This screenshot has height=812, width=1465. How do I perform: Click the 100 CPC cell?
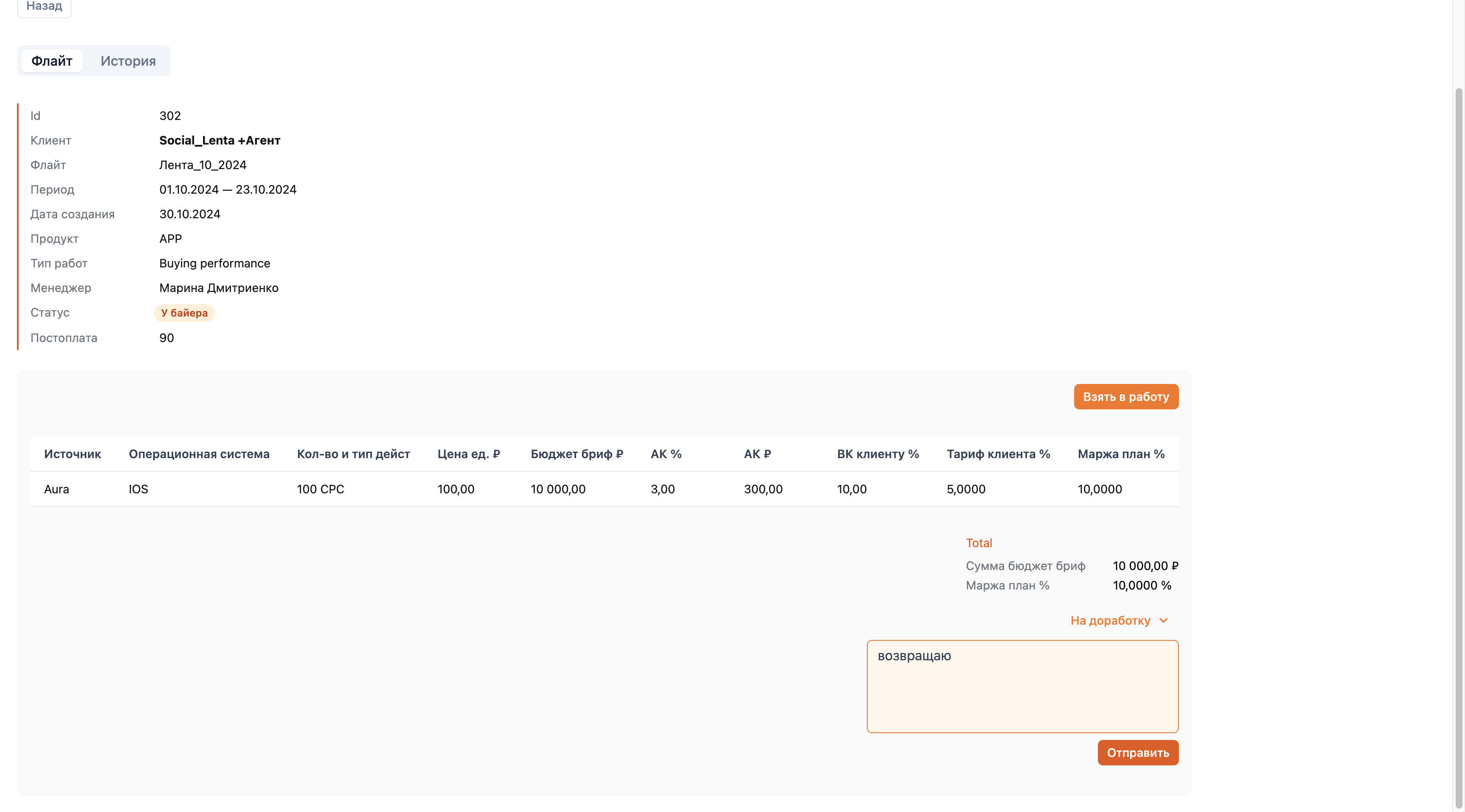pyautogui.click(x=320, y=489)
